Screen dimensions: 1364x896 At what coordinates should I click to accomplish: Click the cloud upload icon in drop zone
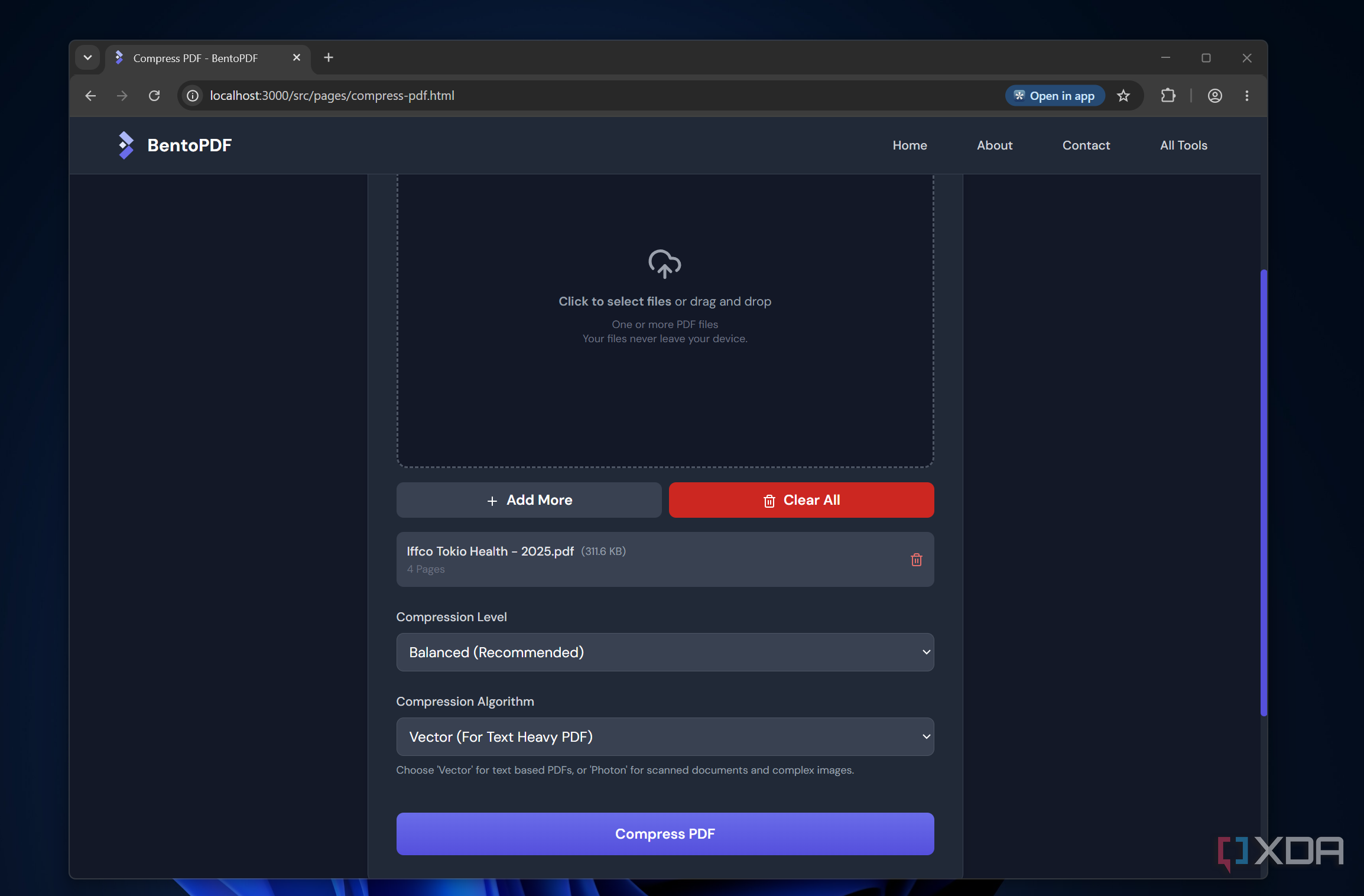(665, 264)
